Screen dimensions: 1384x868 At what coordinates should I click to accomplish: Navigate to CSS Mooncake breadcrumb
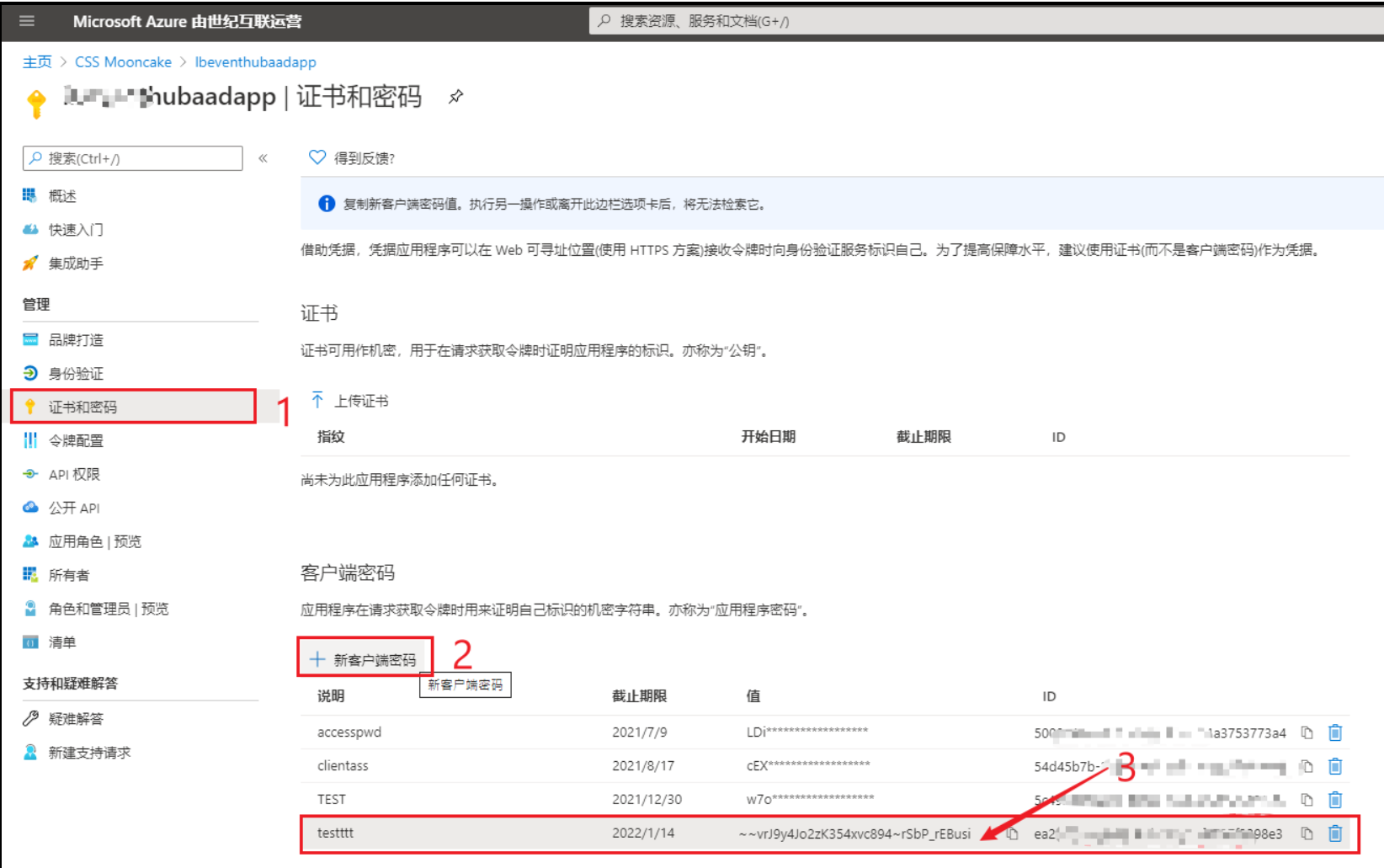123,61
